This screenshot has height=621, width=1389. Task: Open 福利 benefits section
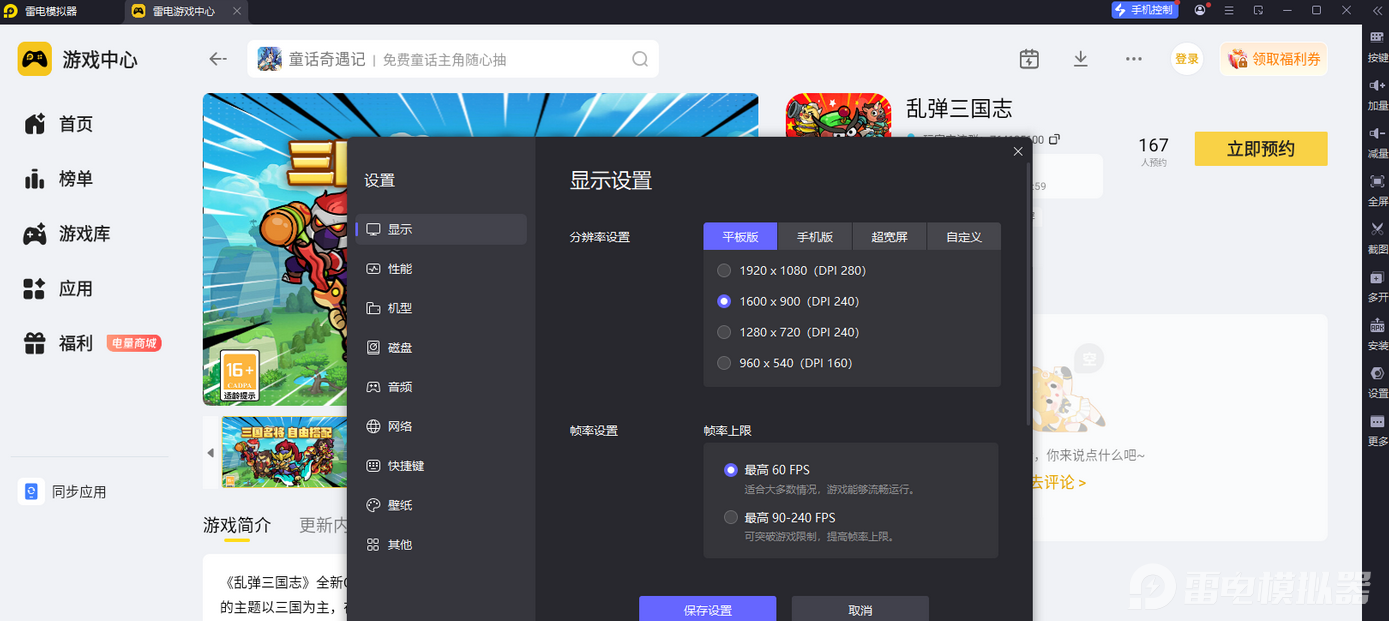point(59,343)
